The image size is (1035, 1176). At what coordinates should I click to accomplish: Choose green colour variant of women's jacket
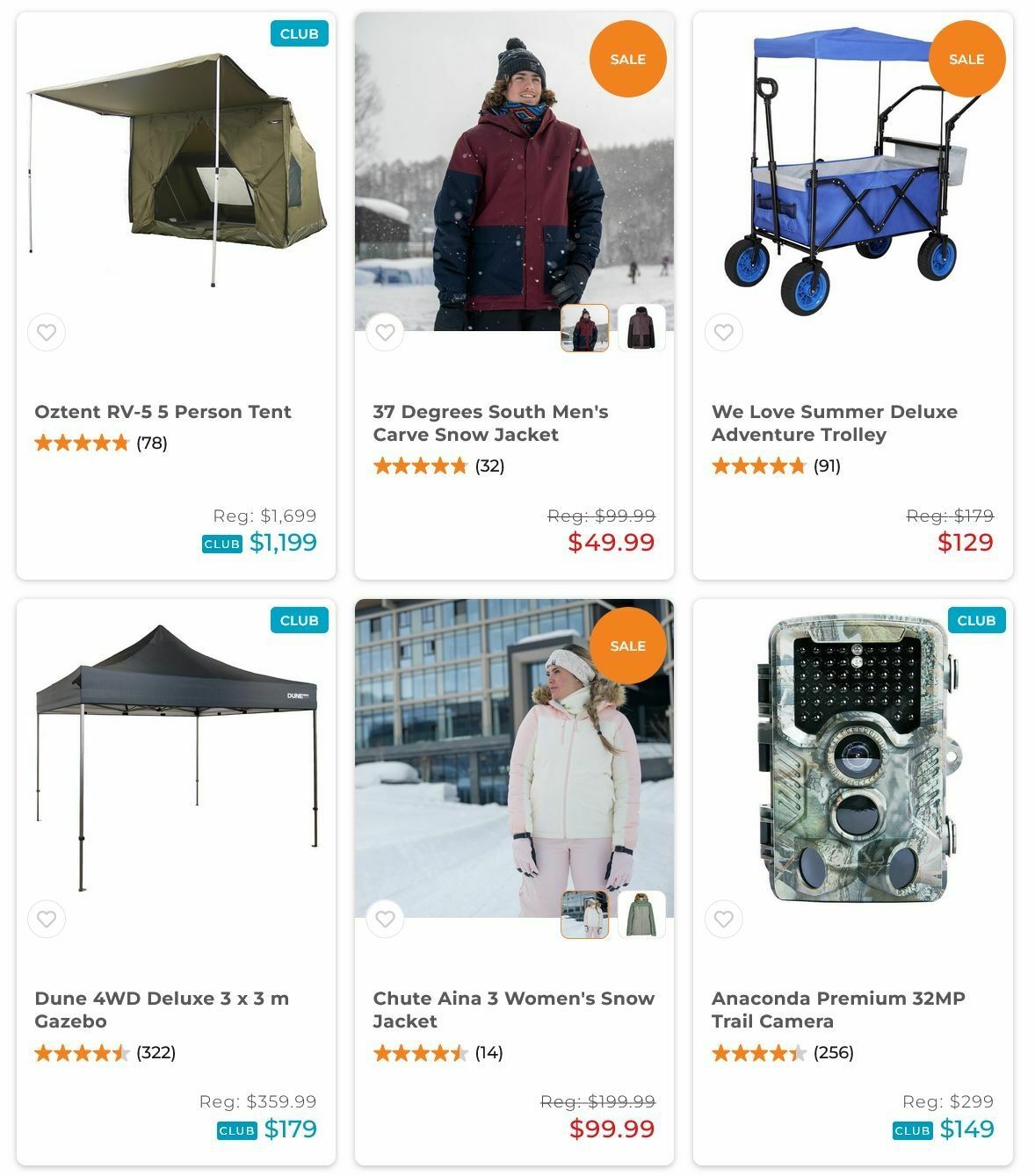coord(641,915)
